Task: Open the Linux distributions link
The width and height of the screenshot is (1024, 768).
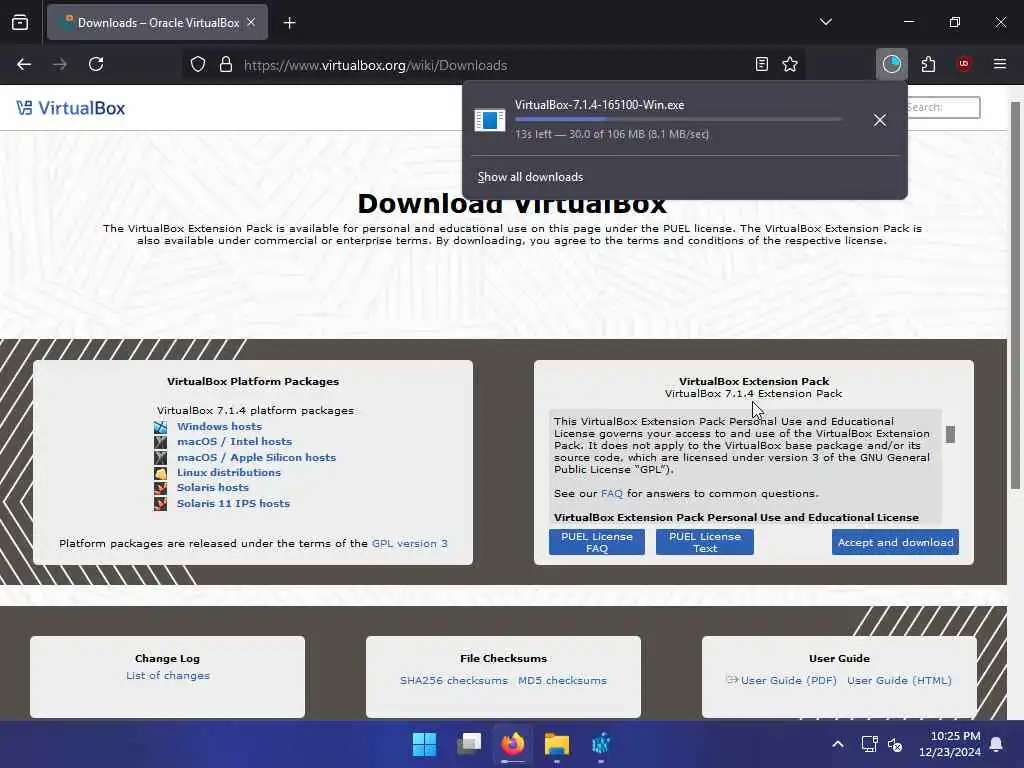Action: click(x=229, y=472)
